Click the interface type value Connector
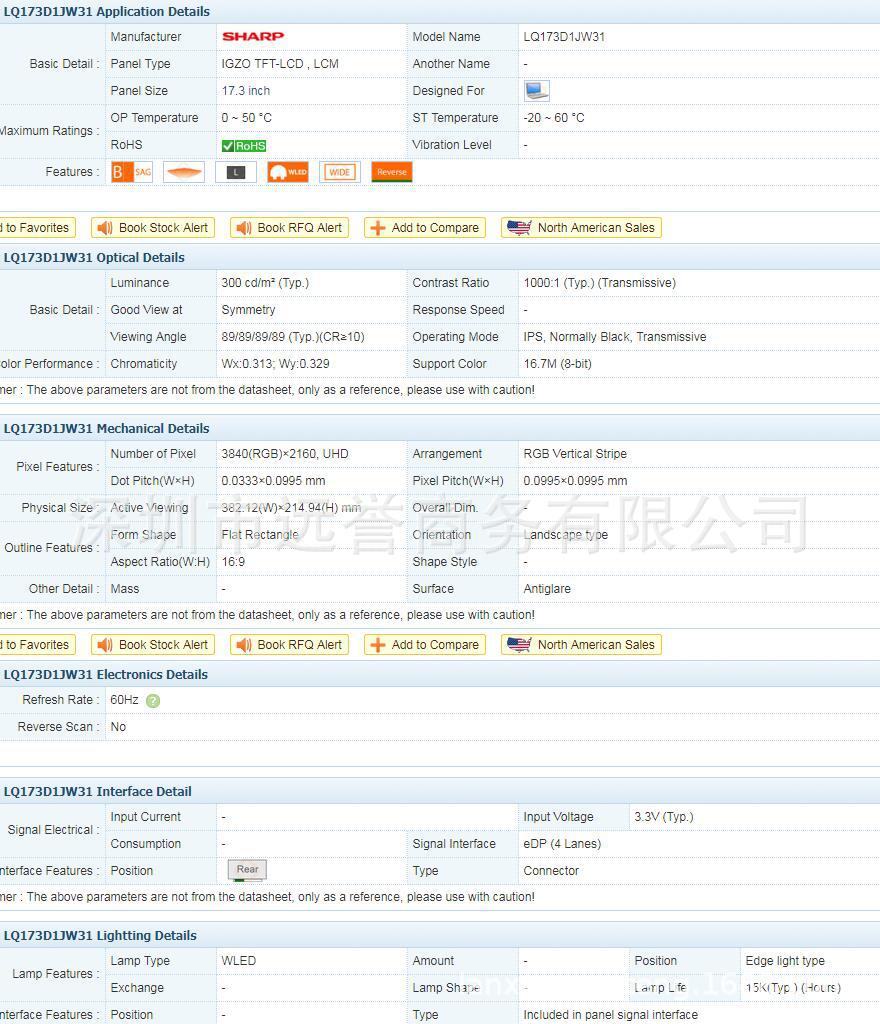The height and width of the screenshot is (1024, 880). [x=551, y=871]
